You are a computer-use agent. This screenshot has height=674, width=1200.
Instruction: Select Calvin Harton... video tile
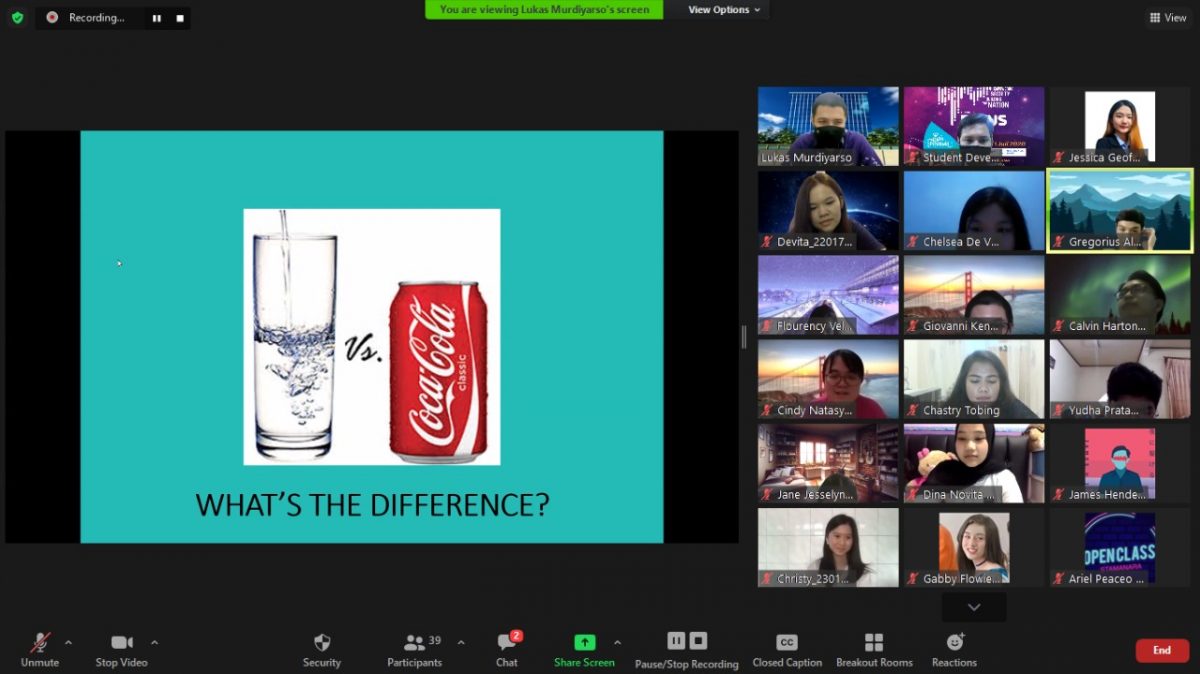pyautogui.click(x=1120, y=295)
